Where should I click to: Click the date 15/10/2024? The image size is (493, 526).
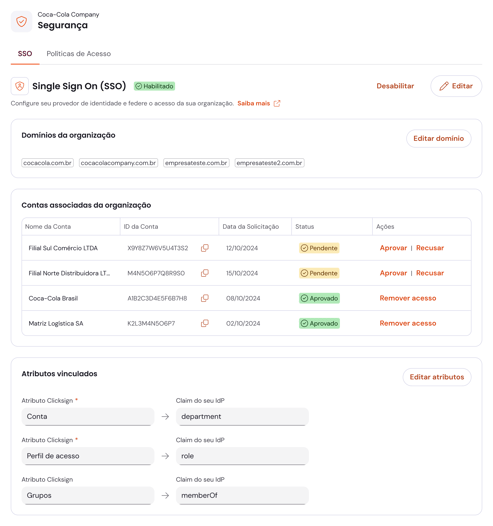(242, 273)
